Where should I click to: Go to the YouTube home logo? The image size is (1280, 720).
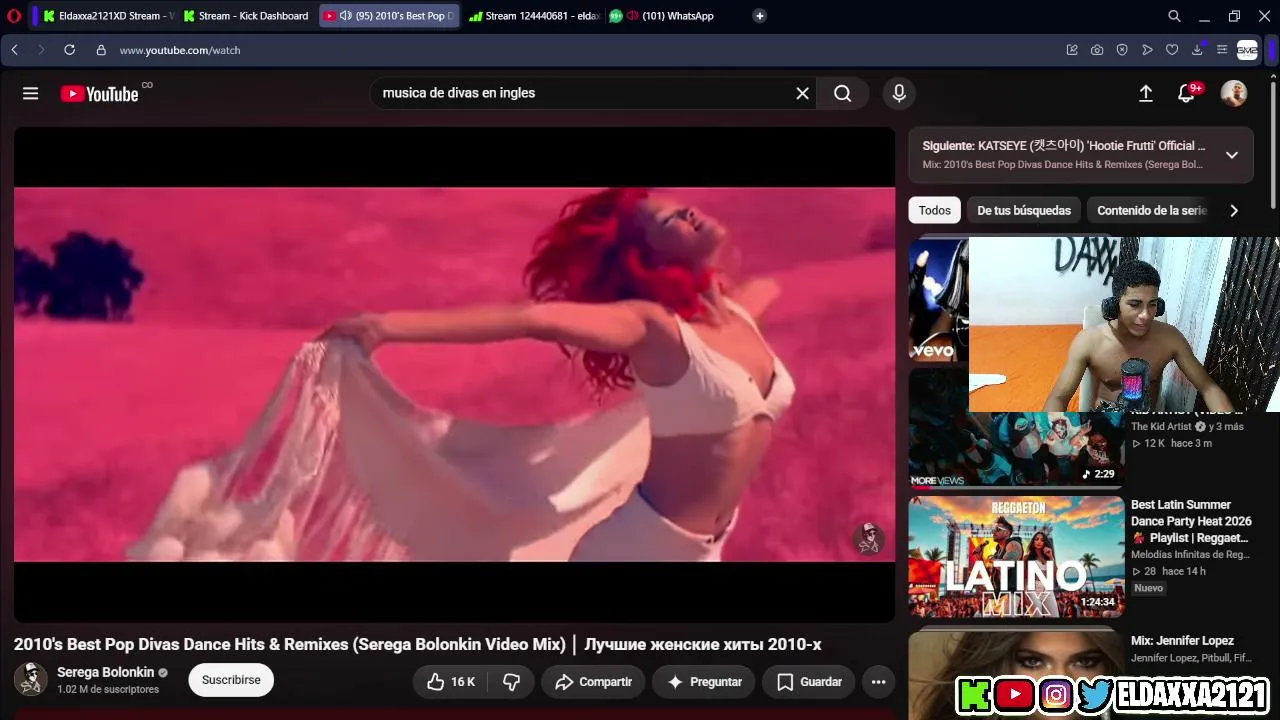(x=99, y=94)
